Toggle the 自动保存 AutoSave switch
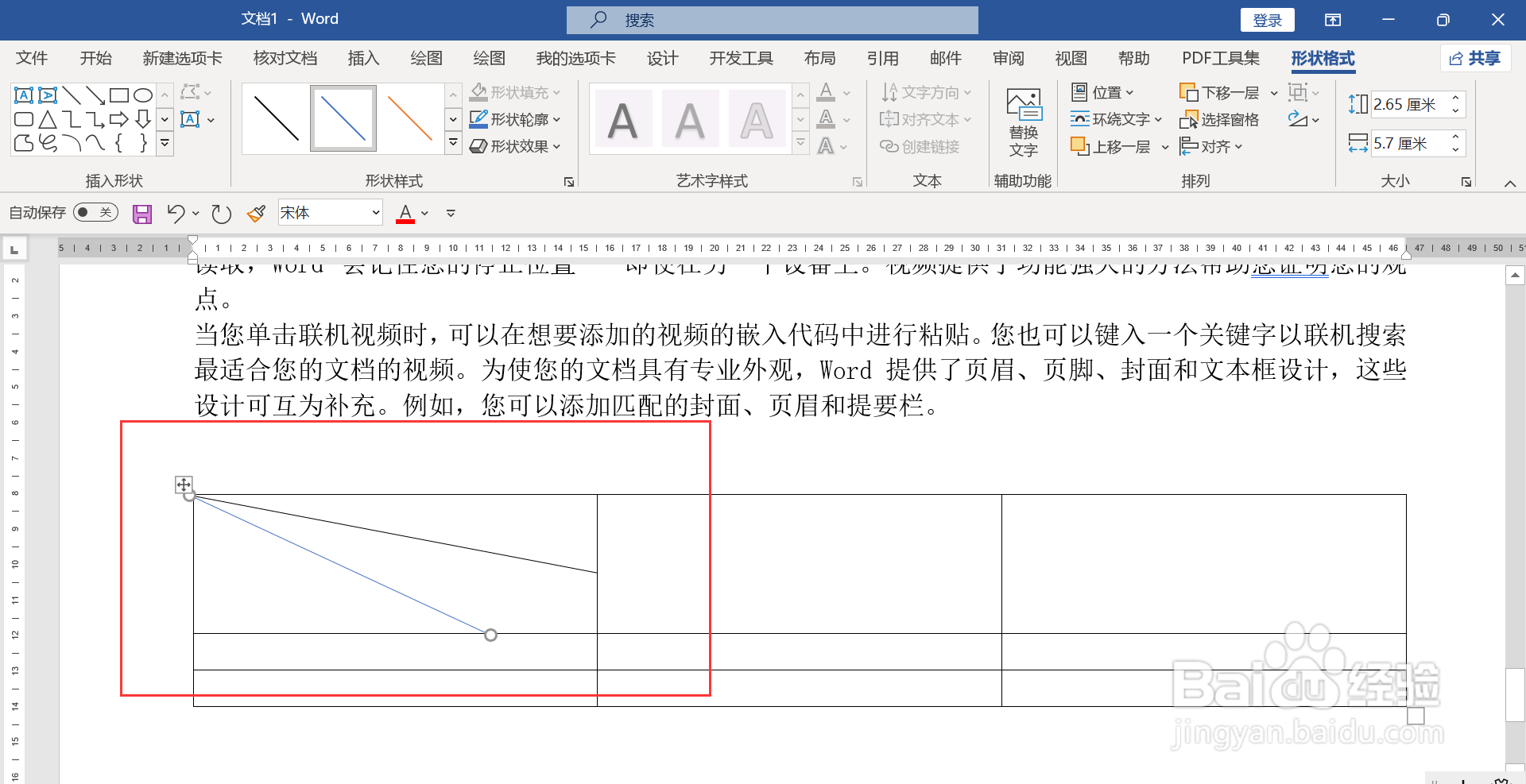Image resolution: width=1526 pixels, height=784 pixels. 95,212
